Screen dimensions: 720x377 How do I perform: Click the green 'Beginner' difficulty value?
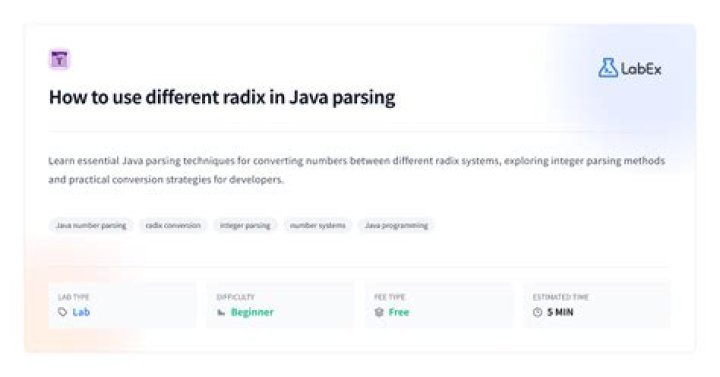pos(252,312)
